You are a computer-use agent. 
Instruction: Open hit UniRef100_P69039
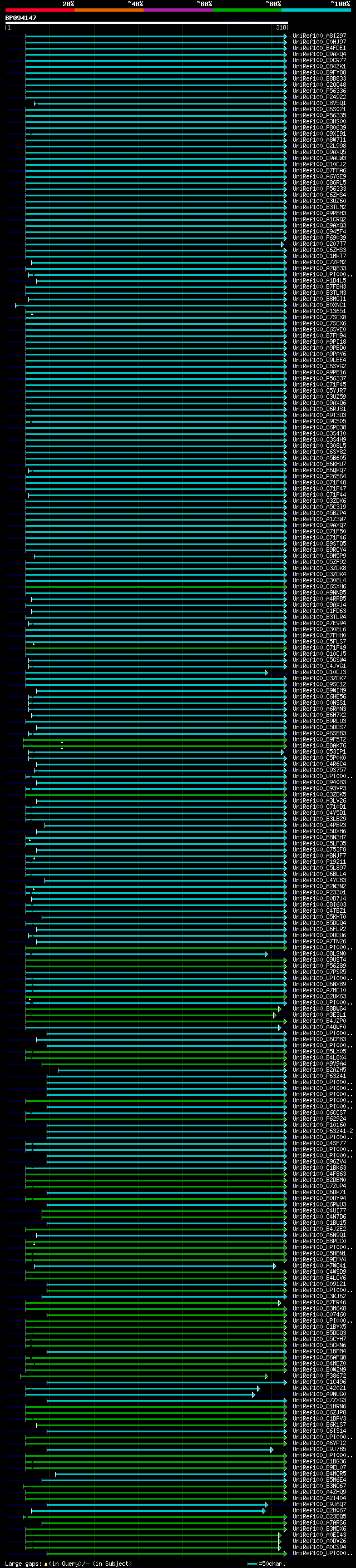(319, 238)
